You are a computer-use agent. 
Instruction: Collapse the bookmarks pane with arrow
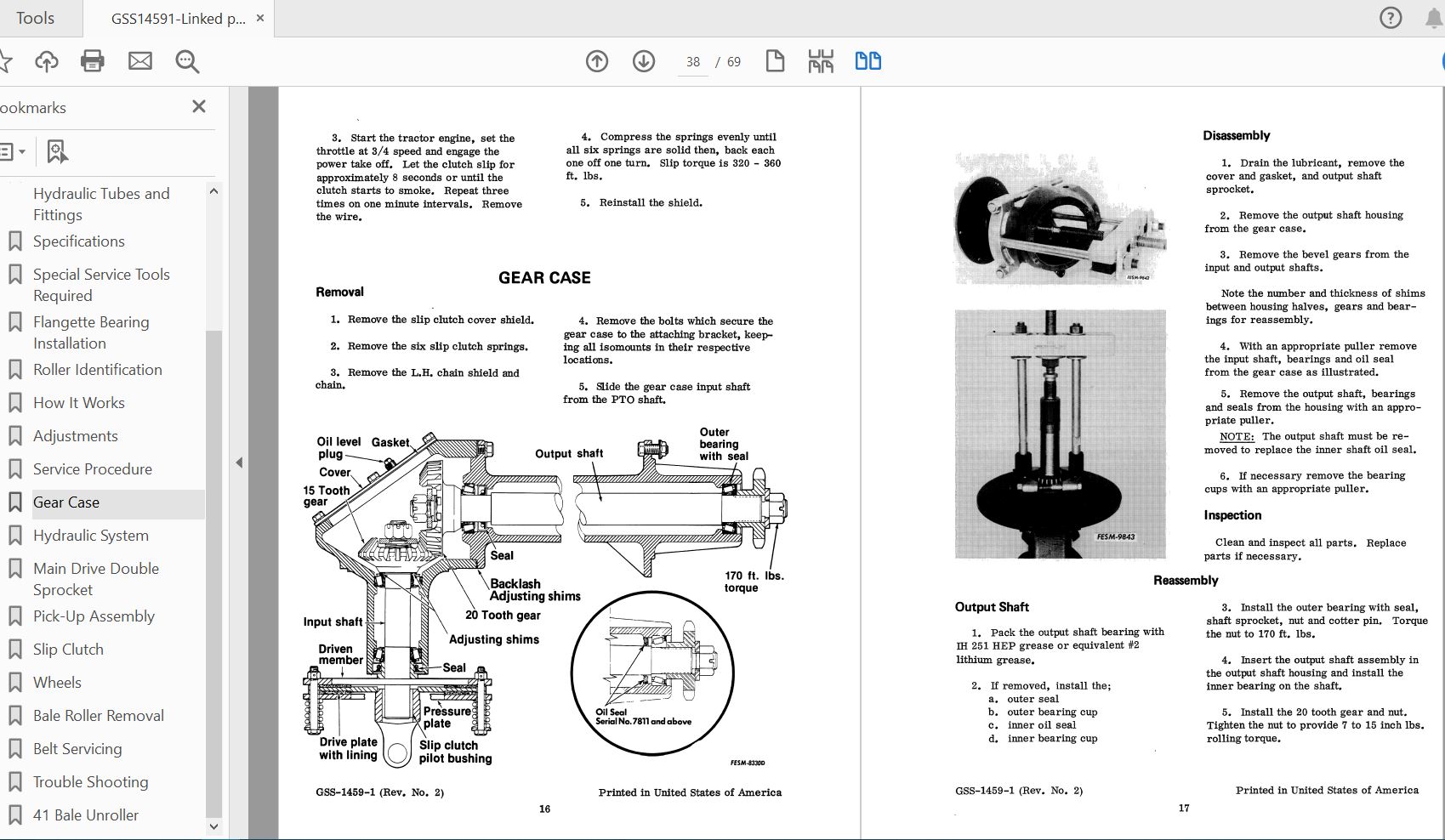239,463
